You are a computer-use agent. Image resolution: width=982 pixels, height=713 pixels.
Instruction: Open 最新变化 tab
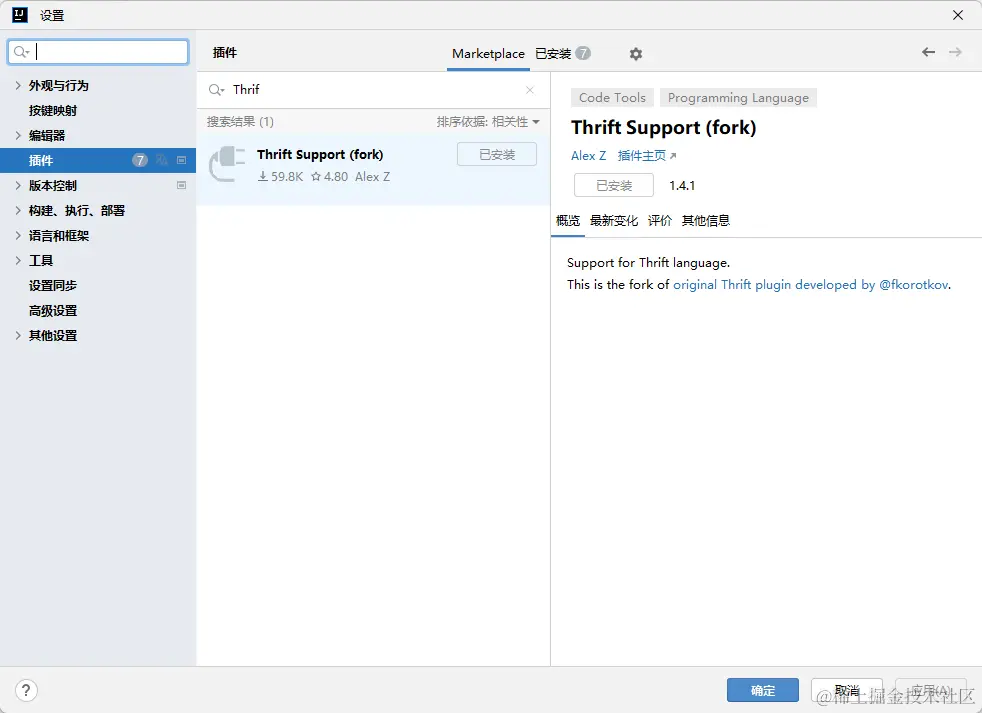click(614, 221)
